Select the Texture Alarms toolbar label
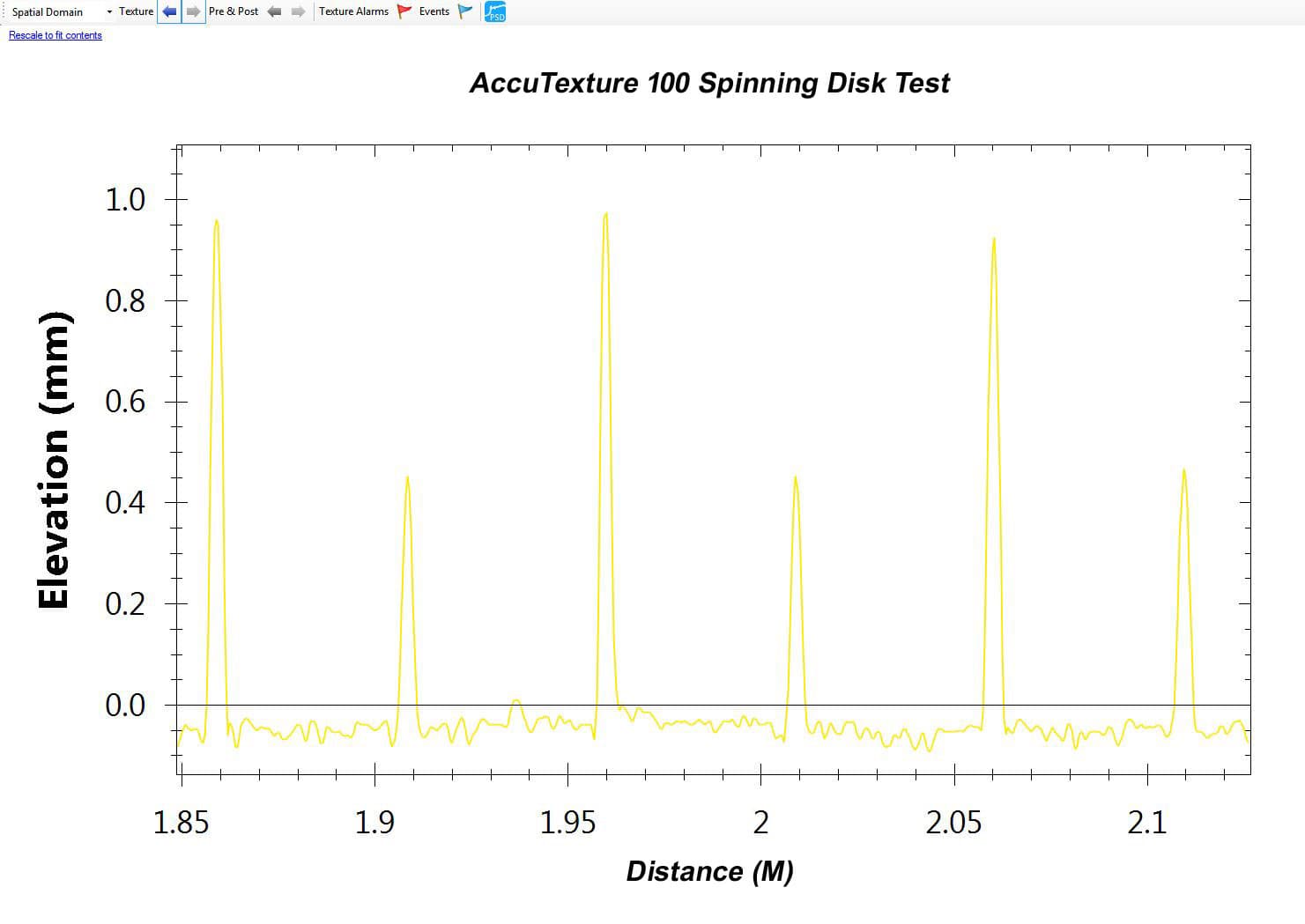The image size is (1305, 924). click(x=352, y=11)
